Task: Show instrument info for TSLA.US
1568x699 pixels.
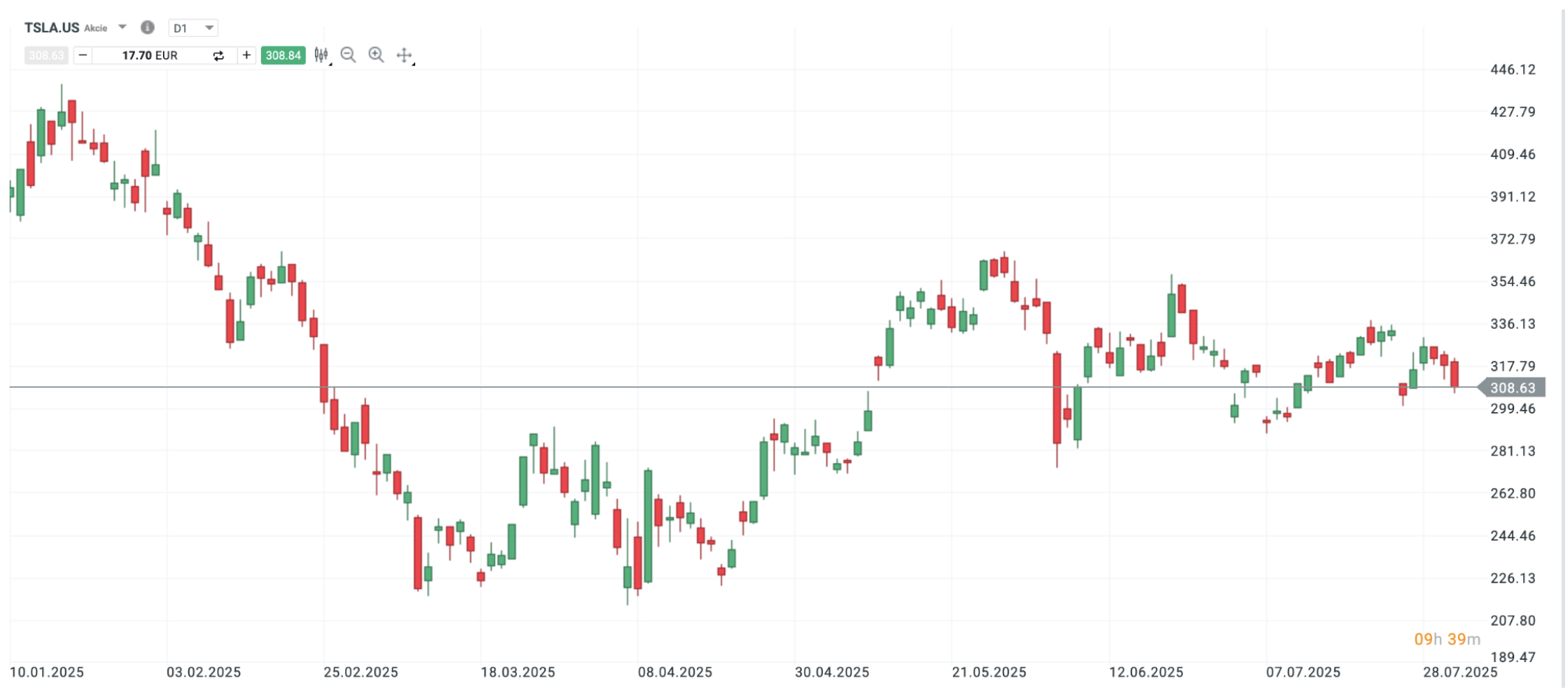Action: click(148, 27)
